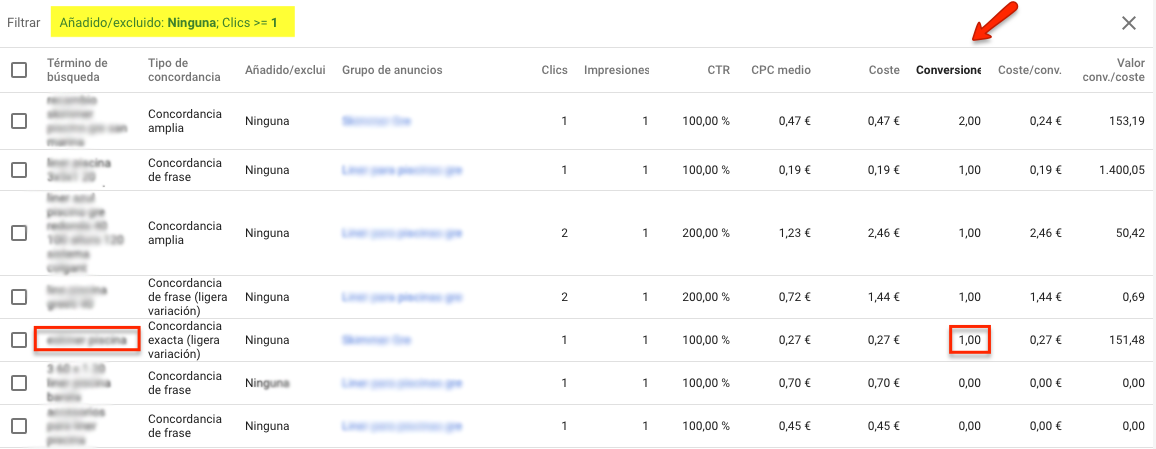Screen dimensions: 1156x449
Task: Click the 50,42 value cell
Action: pyautogui.click(x=1132, y=233)
